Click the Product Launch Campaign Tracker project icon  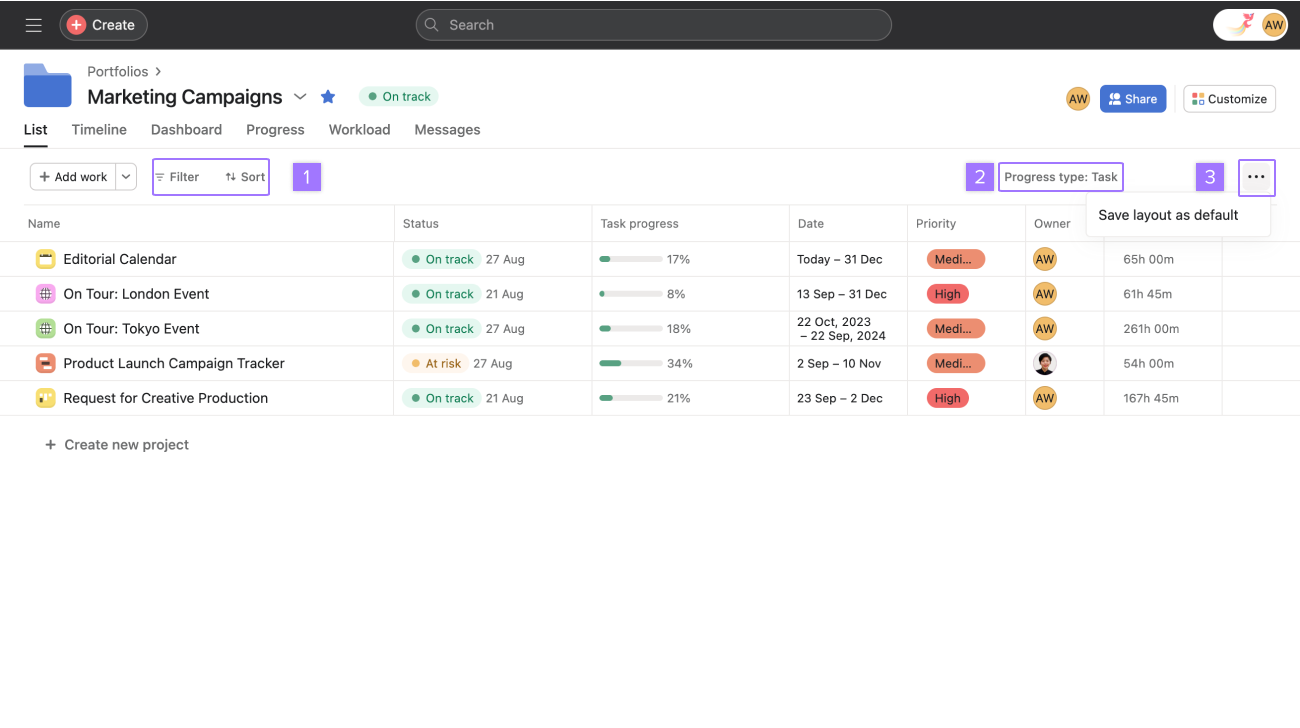[45, 363]
